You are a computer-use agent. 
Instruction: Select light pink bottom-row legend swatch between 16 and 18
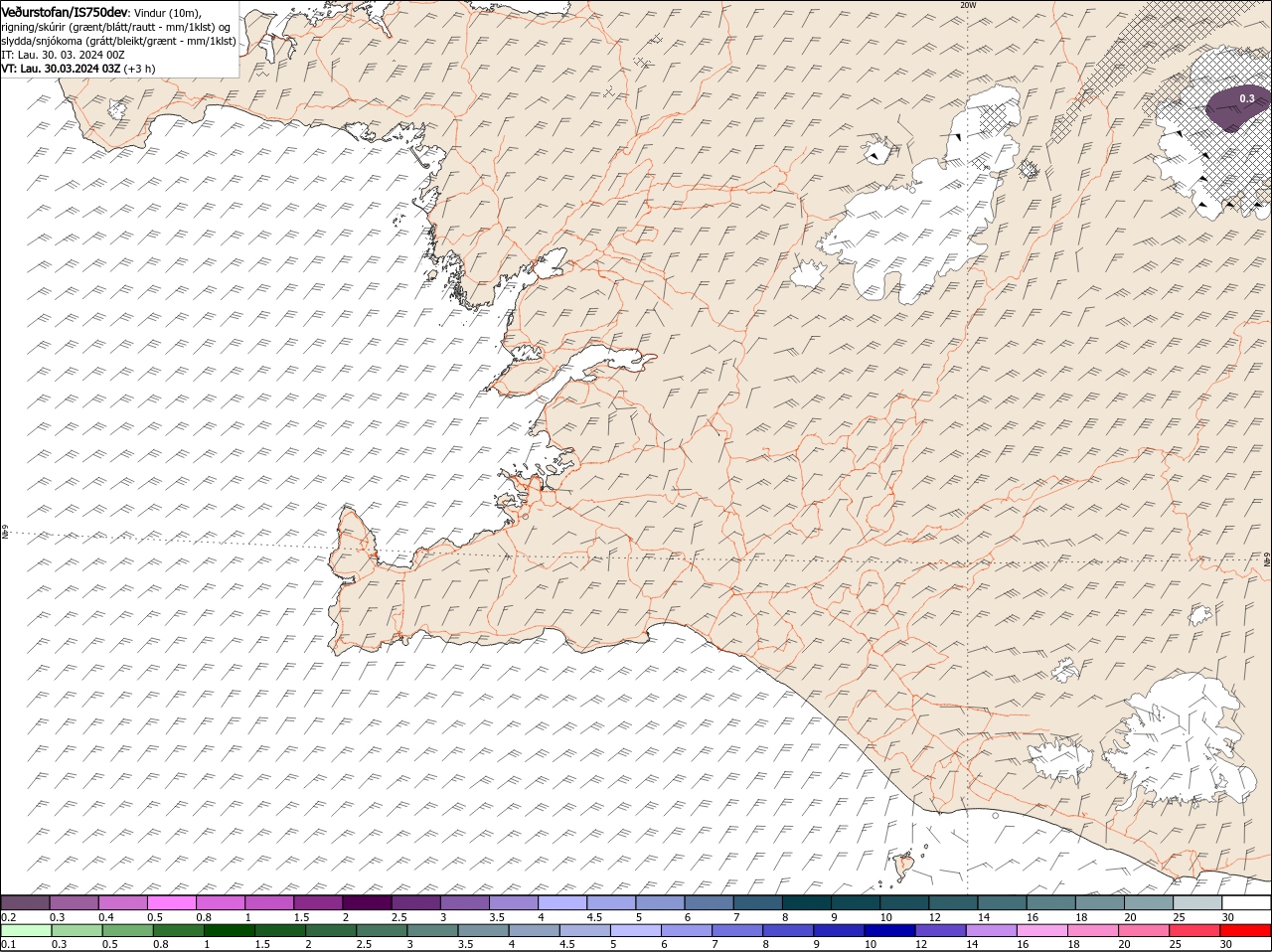(x=1042, y=930)
